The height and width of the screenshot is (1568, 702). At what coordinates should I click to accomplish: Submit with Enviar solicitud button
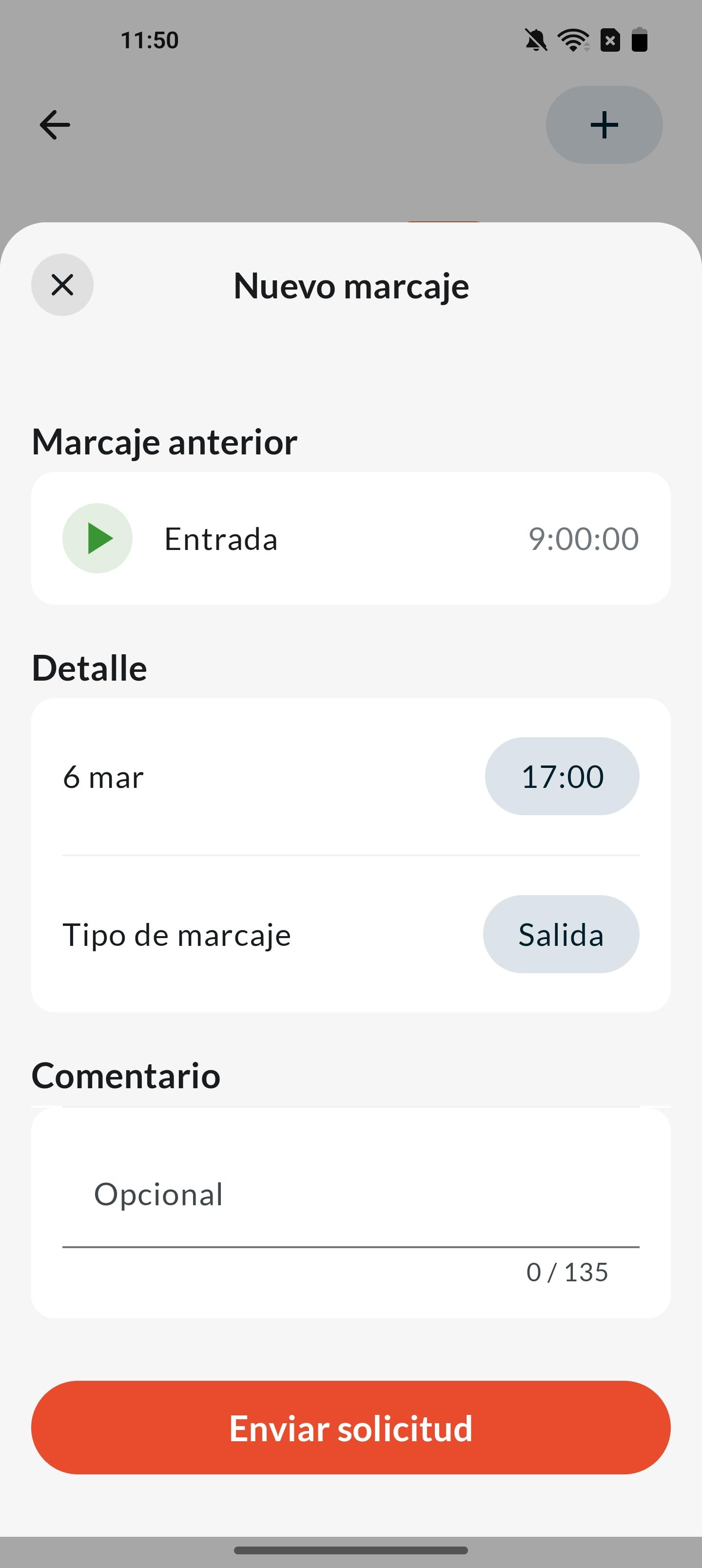(351, 1428)
